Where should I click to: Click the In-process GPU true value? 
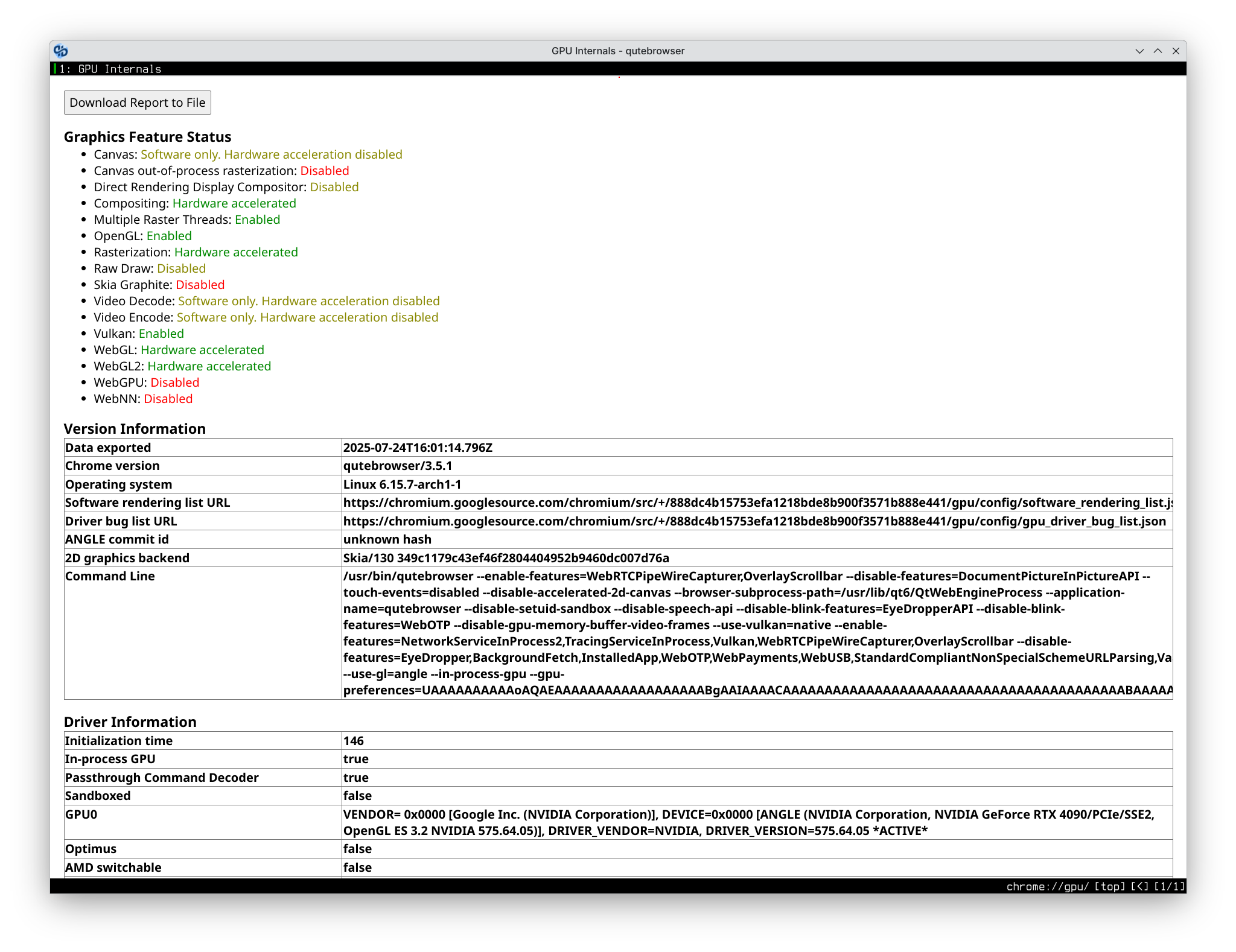pos(356,759)
